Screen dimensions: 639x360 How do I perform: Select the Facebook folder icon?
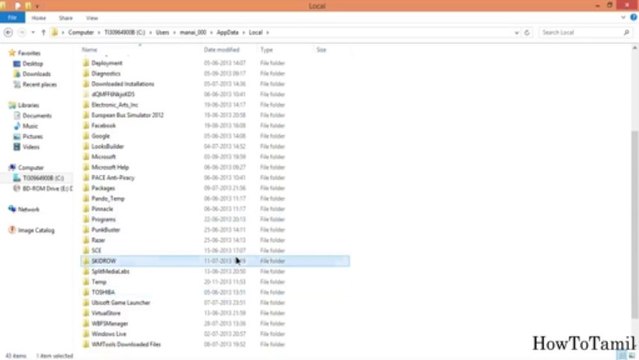[x=86, y=126]
